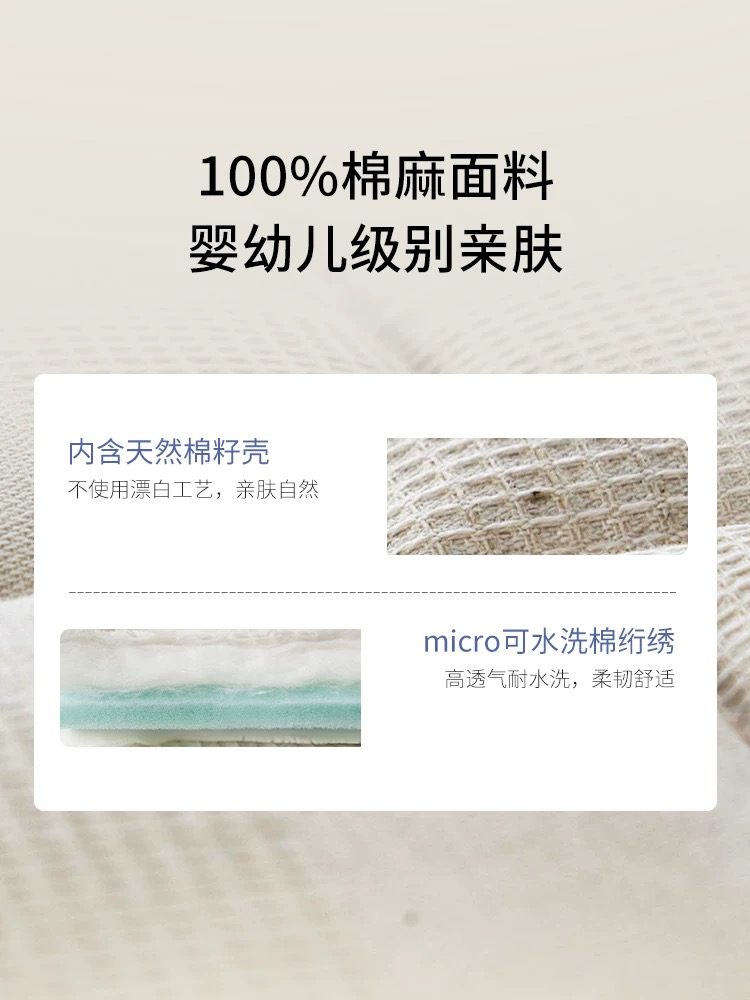
Task: Click the word micro in the heading
Action: (x=462, y=642)
